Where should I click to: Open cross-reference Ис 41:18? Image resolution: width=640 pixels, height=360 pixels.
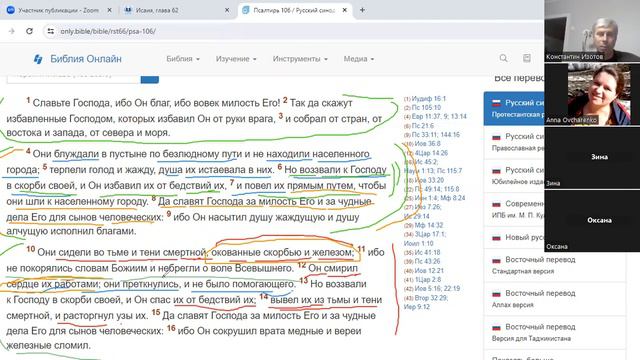(427, 252)
